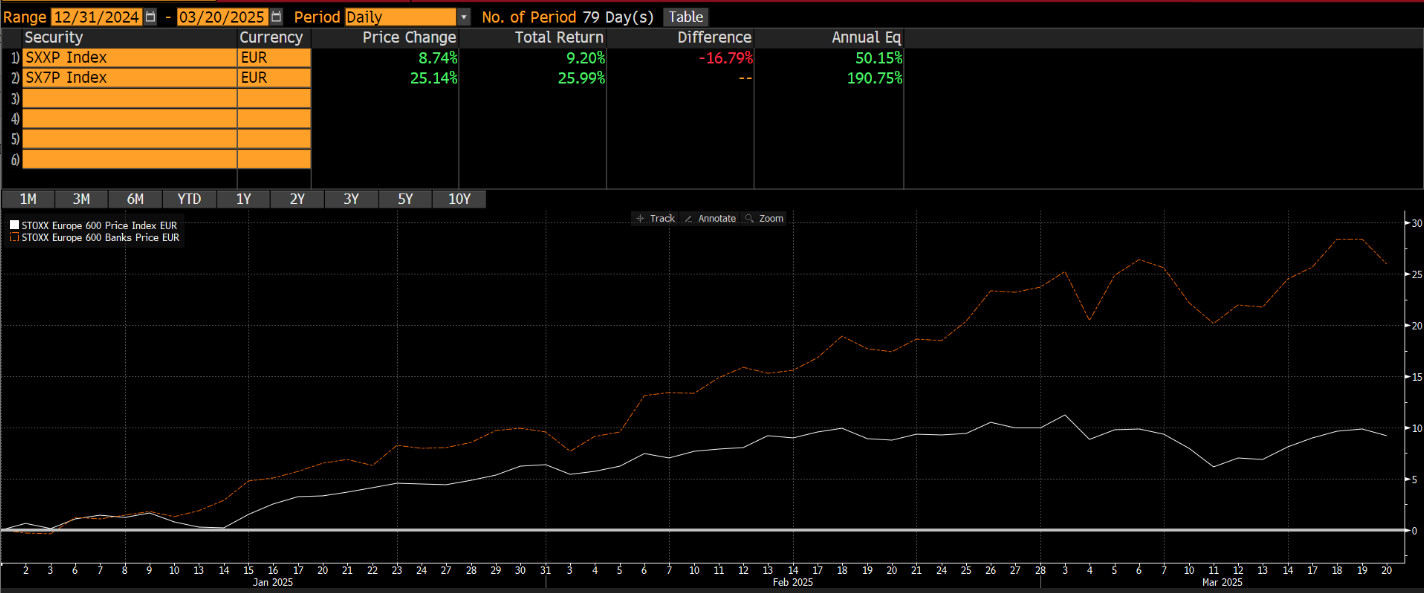Click the Zoom magnifier tool

click(765, 218)
